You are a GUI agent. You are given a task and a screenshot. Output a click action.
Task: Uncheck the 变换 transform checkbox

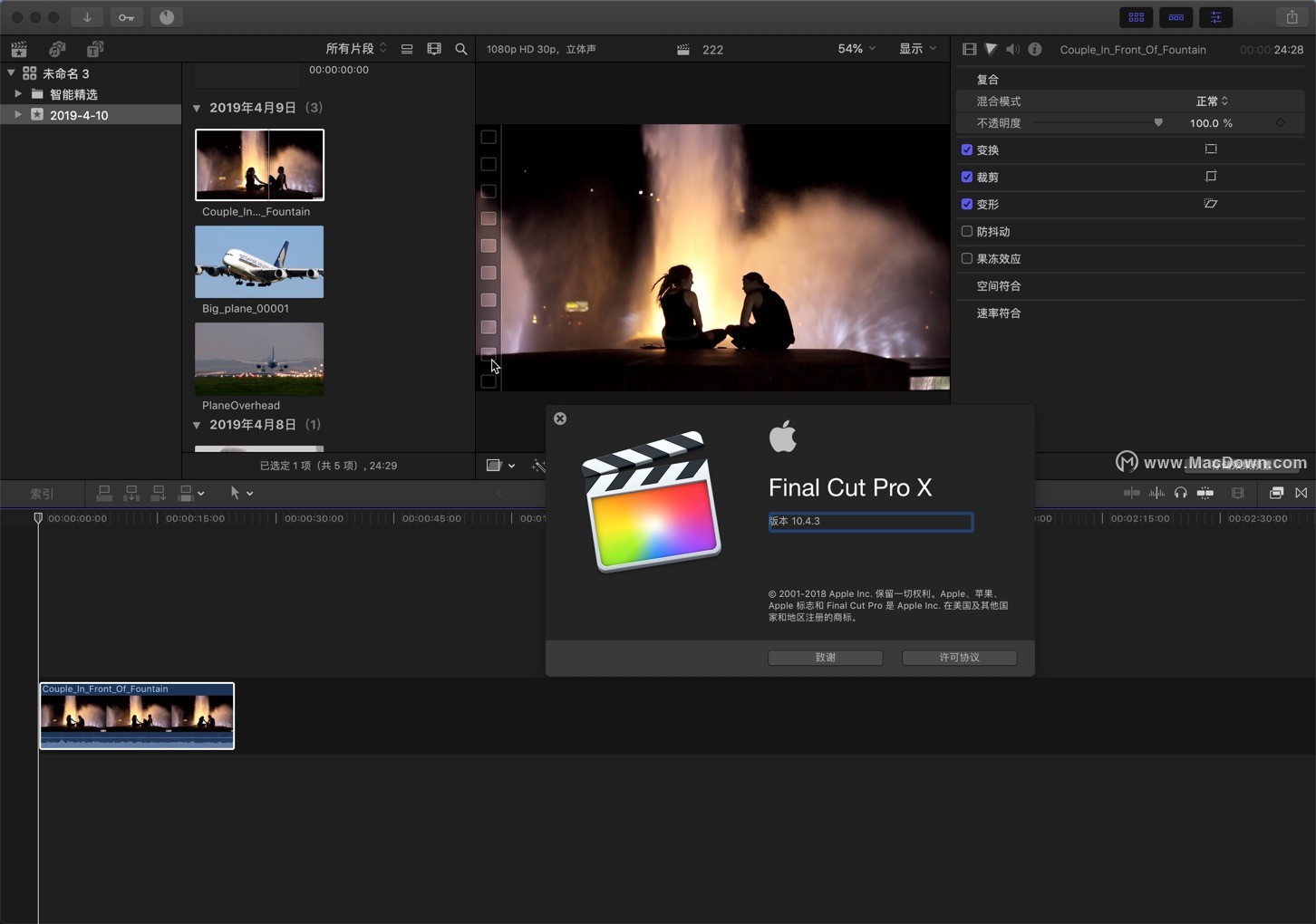pos(967,149)
